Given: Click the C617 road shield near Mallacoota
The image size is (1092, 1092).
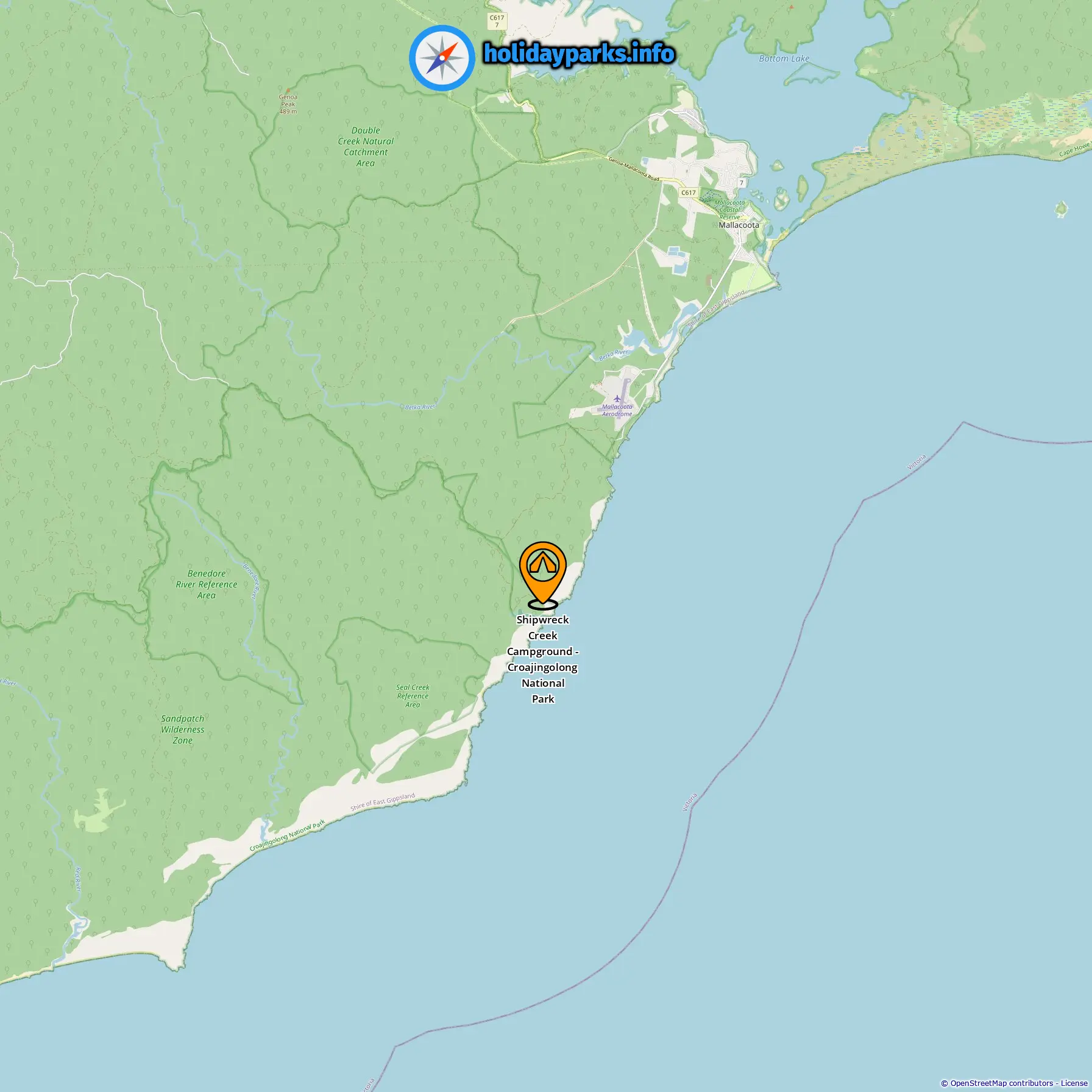Looking at the screenshot, I should [688, 193].
